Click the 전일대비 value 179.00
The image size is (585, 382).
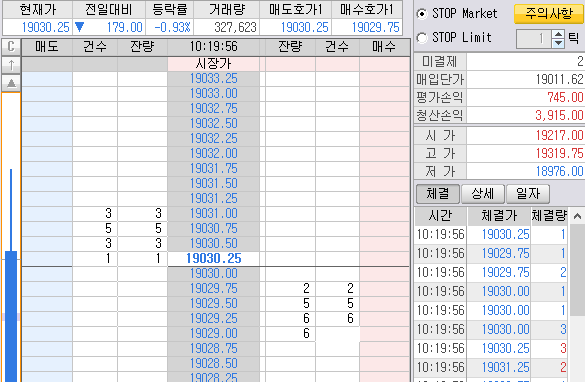(x=124, y=27)
